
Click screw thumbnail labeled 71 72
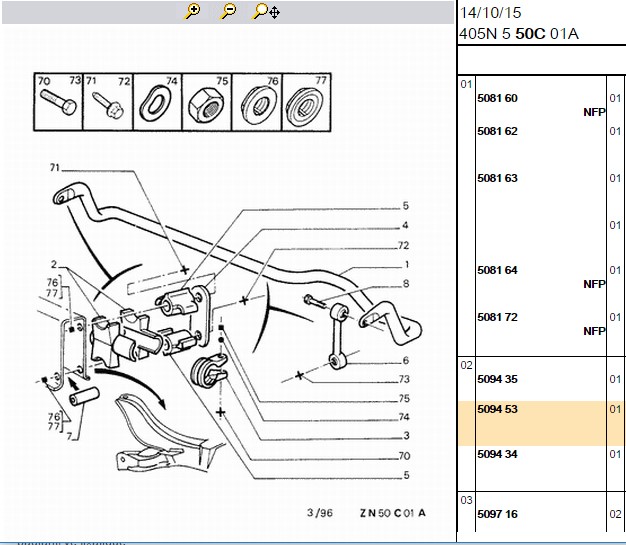point(108,102)
